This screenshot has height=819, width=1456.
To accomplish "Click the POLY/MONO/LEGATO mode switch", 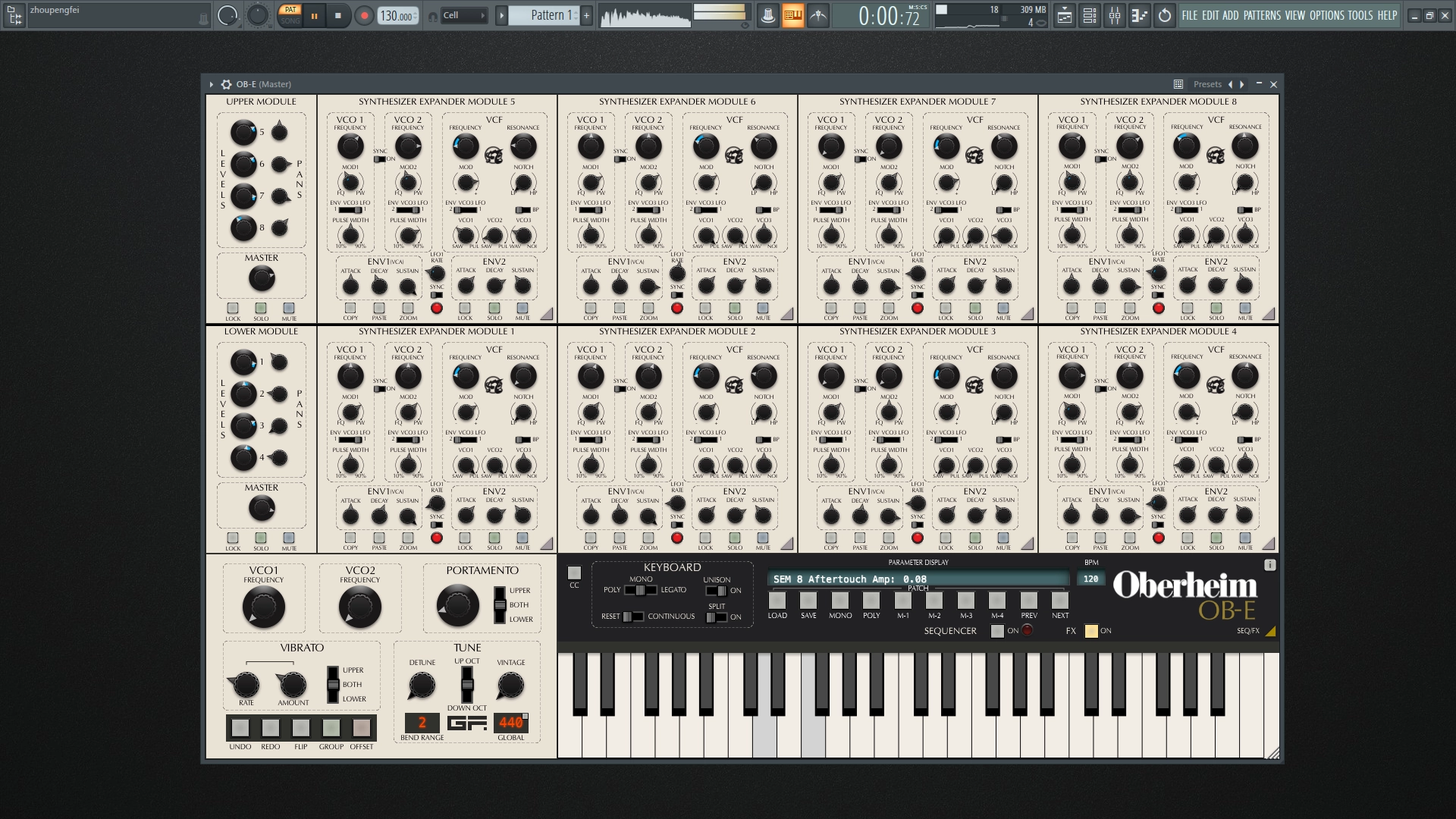I will (x=641, y=590).
